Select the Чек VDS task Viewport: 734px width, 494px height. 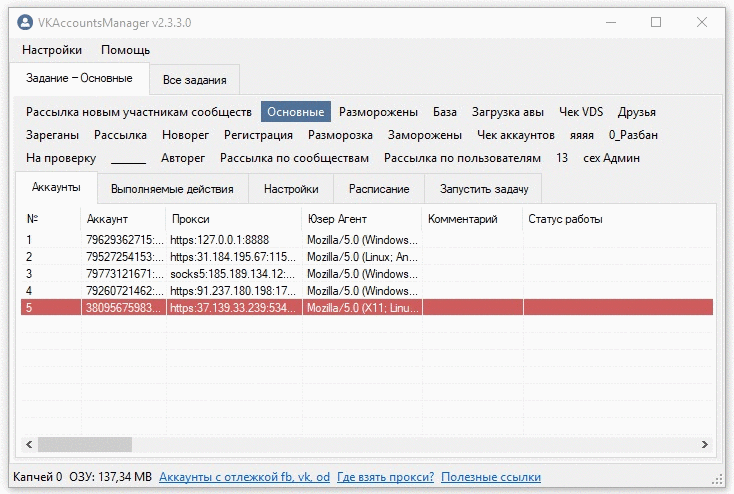coord(580,112)
